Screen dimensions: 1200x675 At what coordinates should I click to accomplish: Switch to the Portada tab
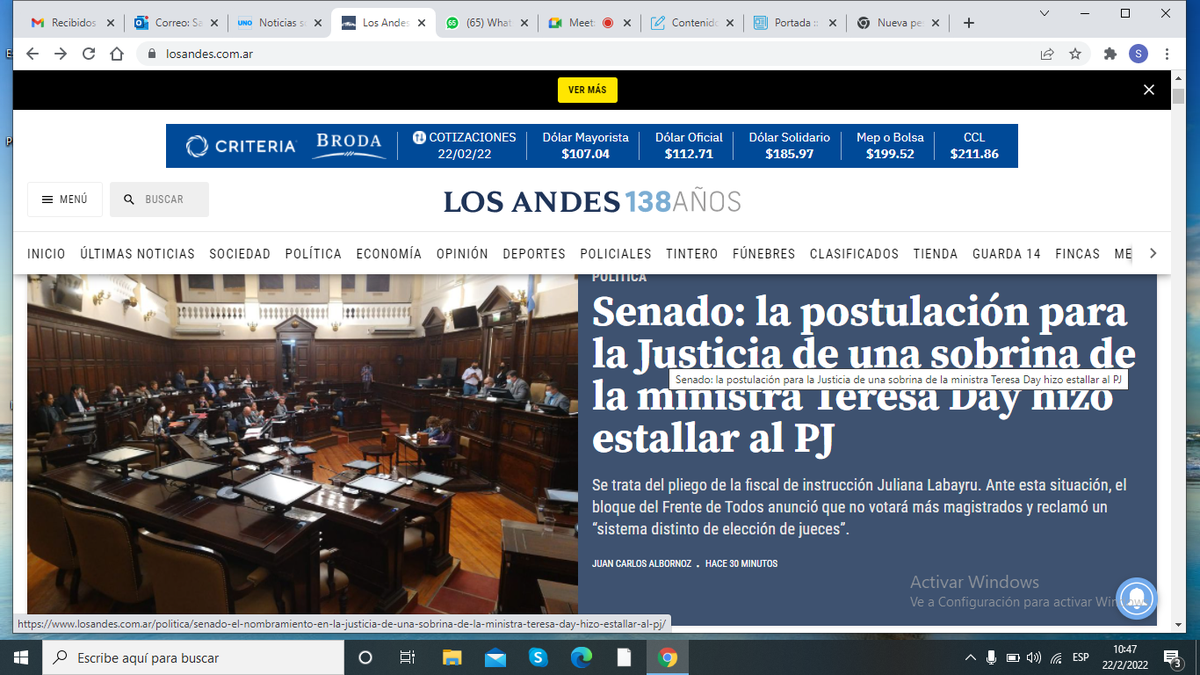point(795,23)
